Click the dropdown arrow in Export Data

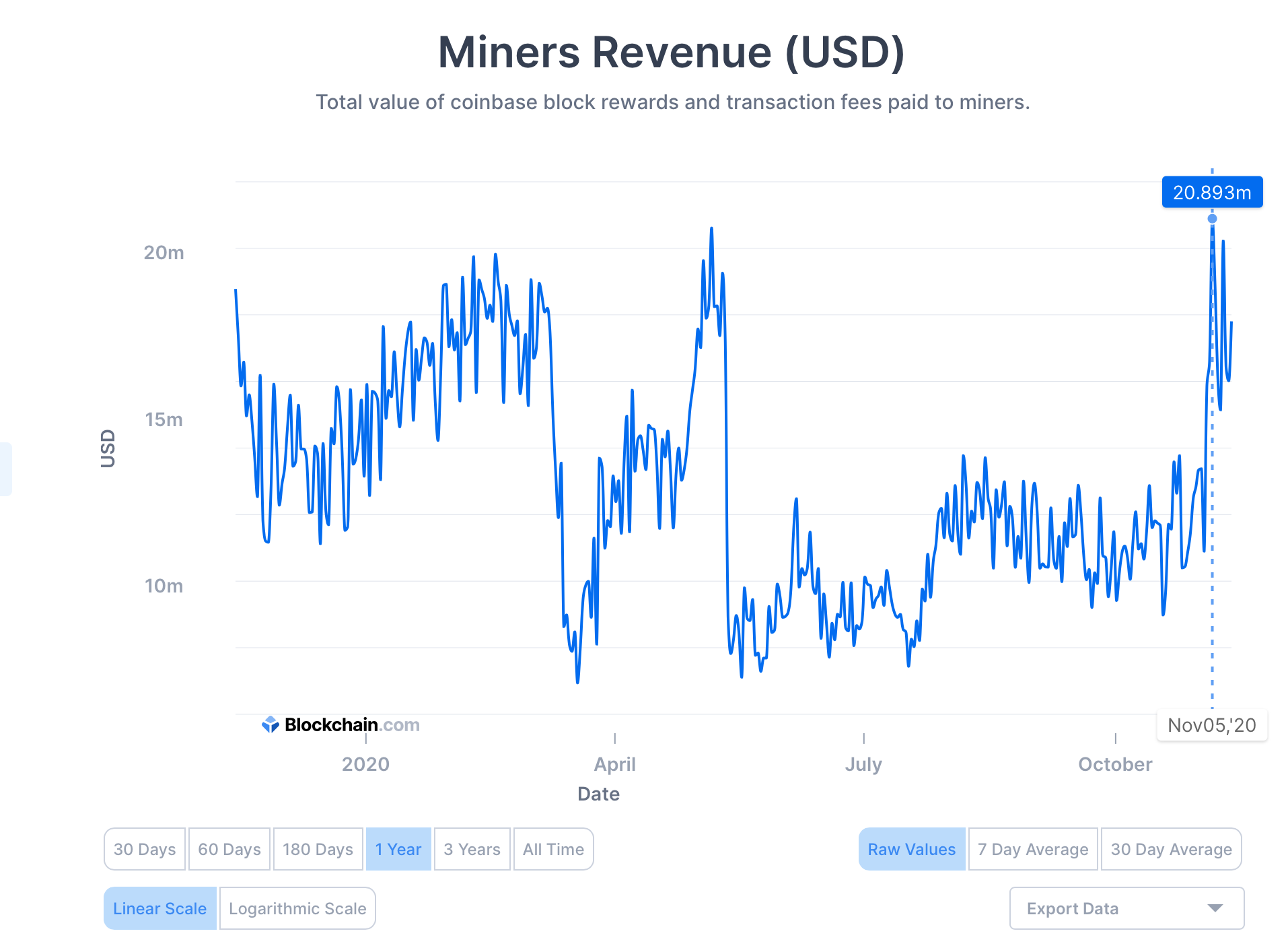[x=1215, y=908]
